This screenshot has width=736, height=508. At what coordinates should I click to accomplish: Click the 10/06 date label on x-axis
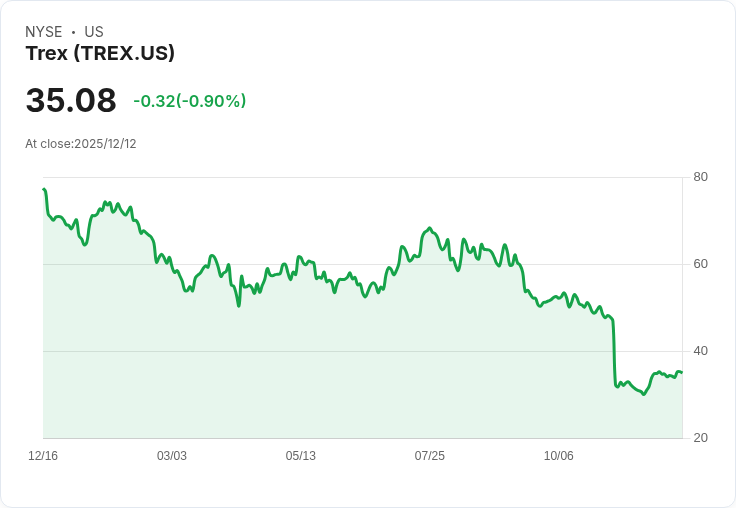pyautogui.click(x=559, y=456)
